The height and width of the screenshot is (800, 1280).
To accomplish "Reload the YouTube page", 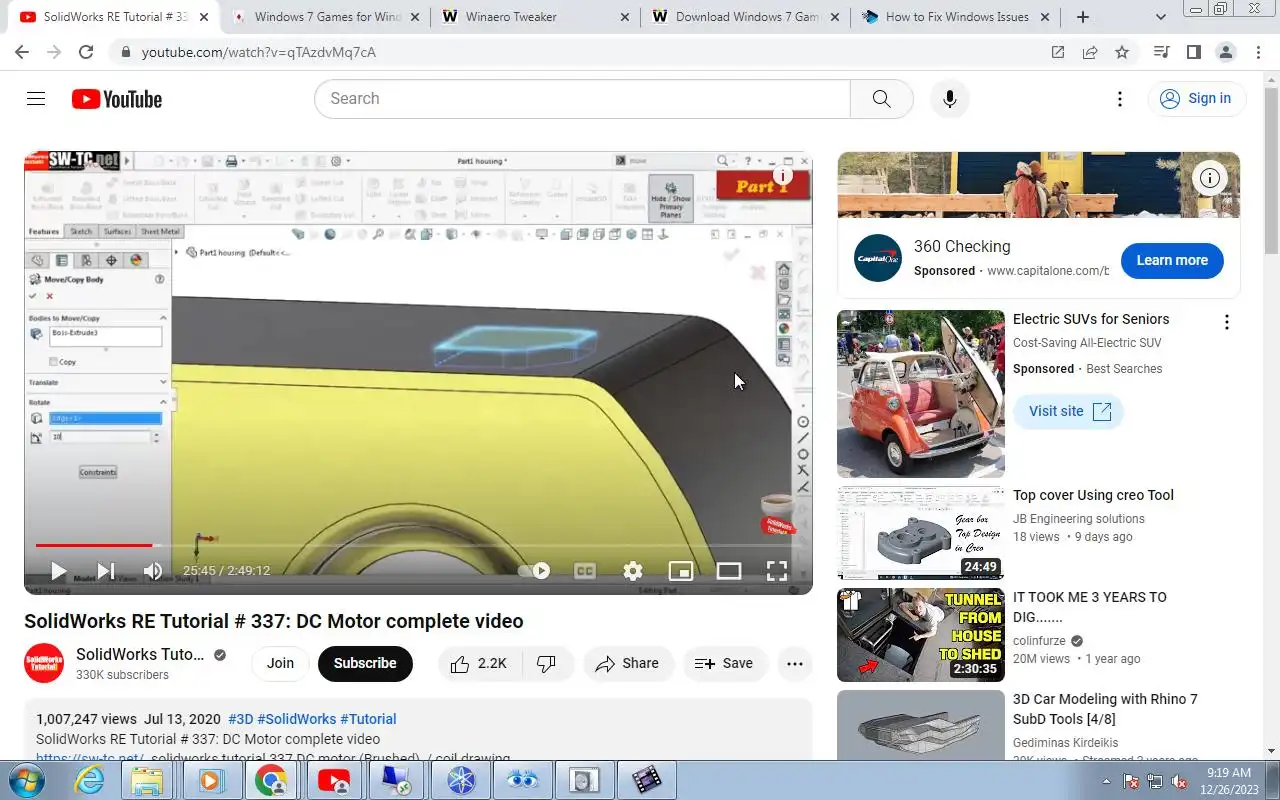I will point(86,52).
